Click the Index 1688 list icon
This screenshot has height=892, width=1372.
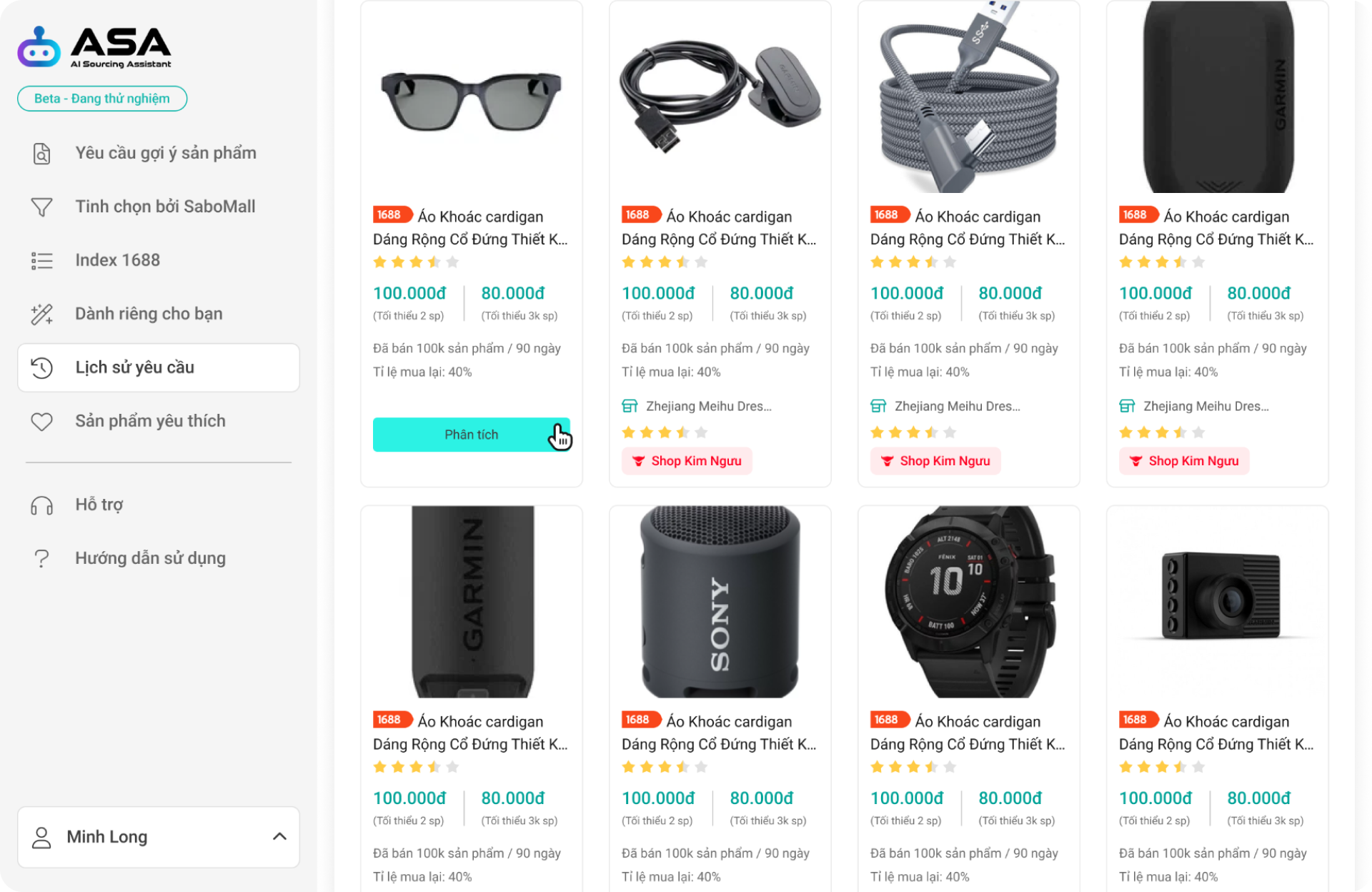(41, 261)
